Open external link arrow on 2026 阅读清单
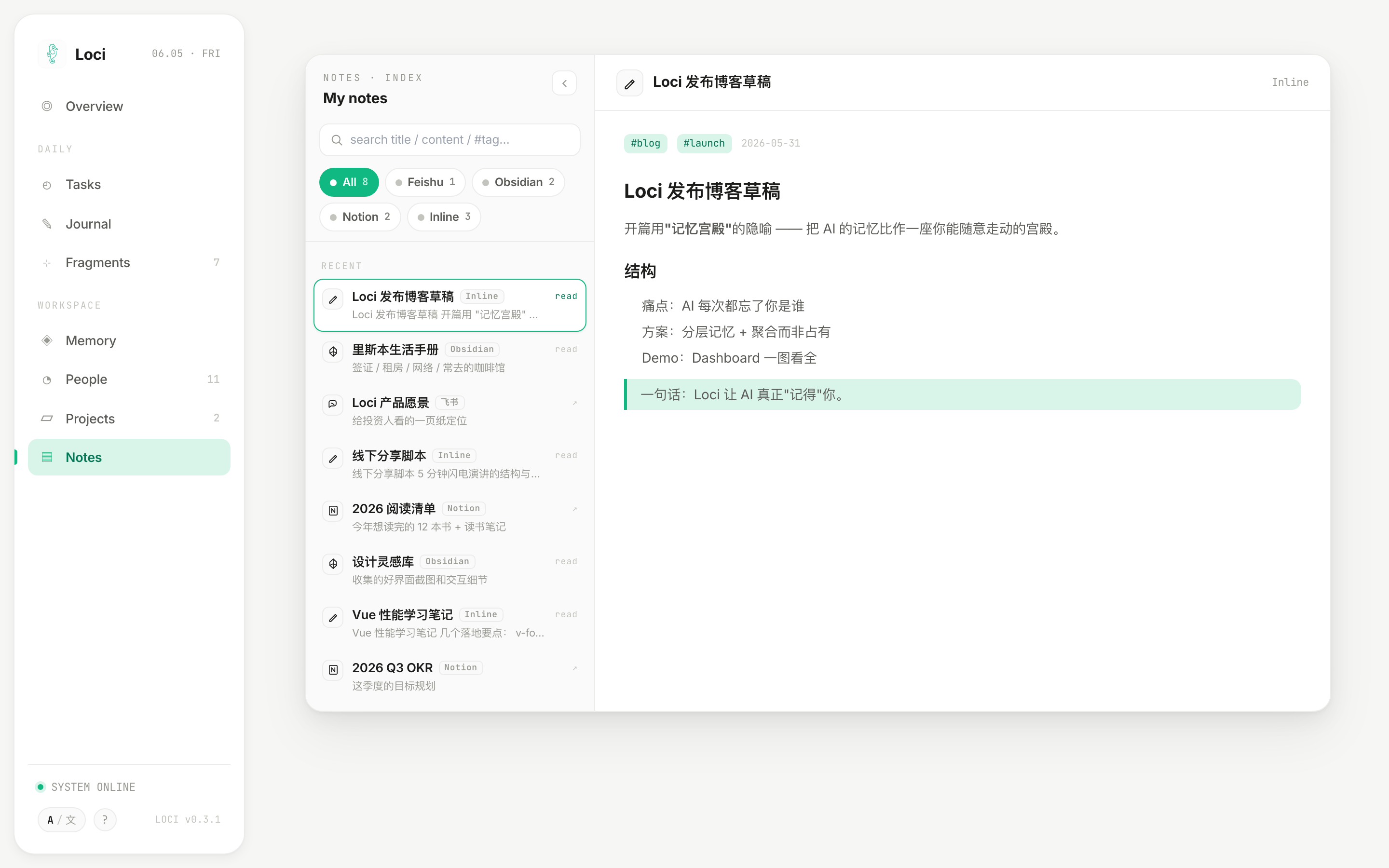This screenshot has height=868, width=1389. [574, 509]
